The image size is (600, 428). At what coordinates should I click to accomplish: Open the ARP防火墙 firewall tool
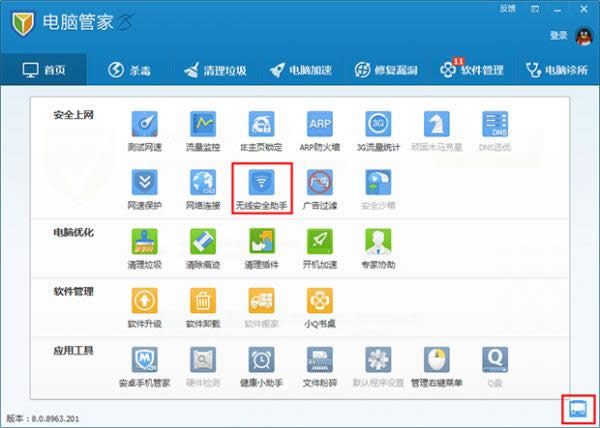coord(320,131)
